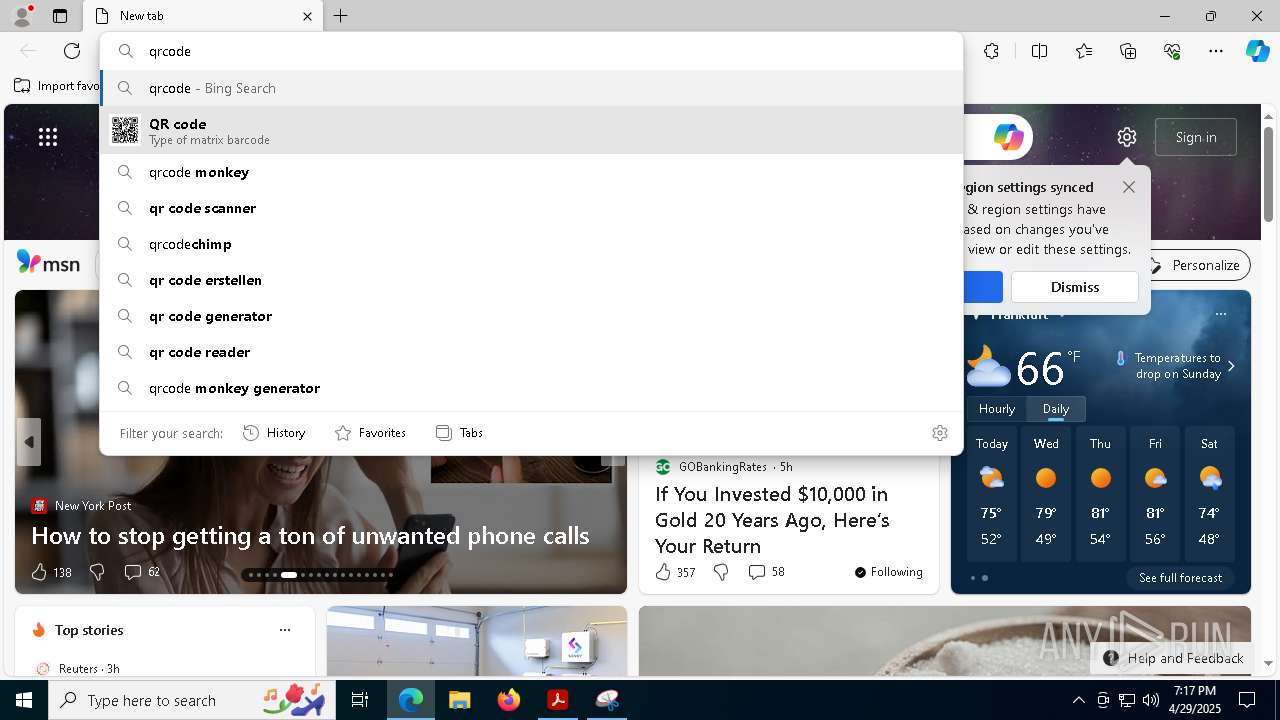The height and width of the screenshot is (720, 1280).
Task: Choose 'qr code scanner' suggestion
Action: (531, 208)
